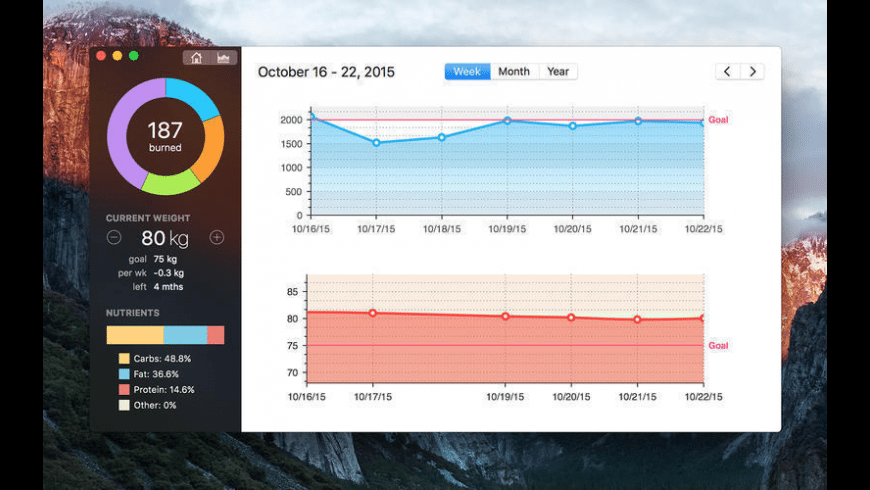This screenshot has width=870, height=490.
Task: Go to the next week arrow
Action: coord(752,72)
